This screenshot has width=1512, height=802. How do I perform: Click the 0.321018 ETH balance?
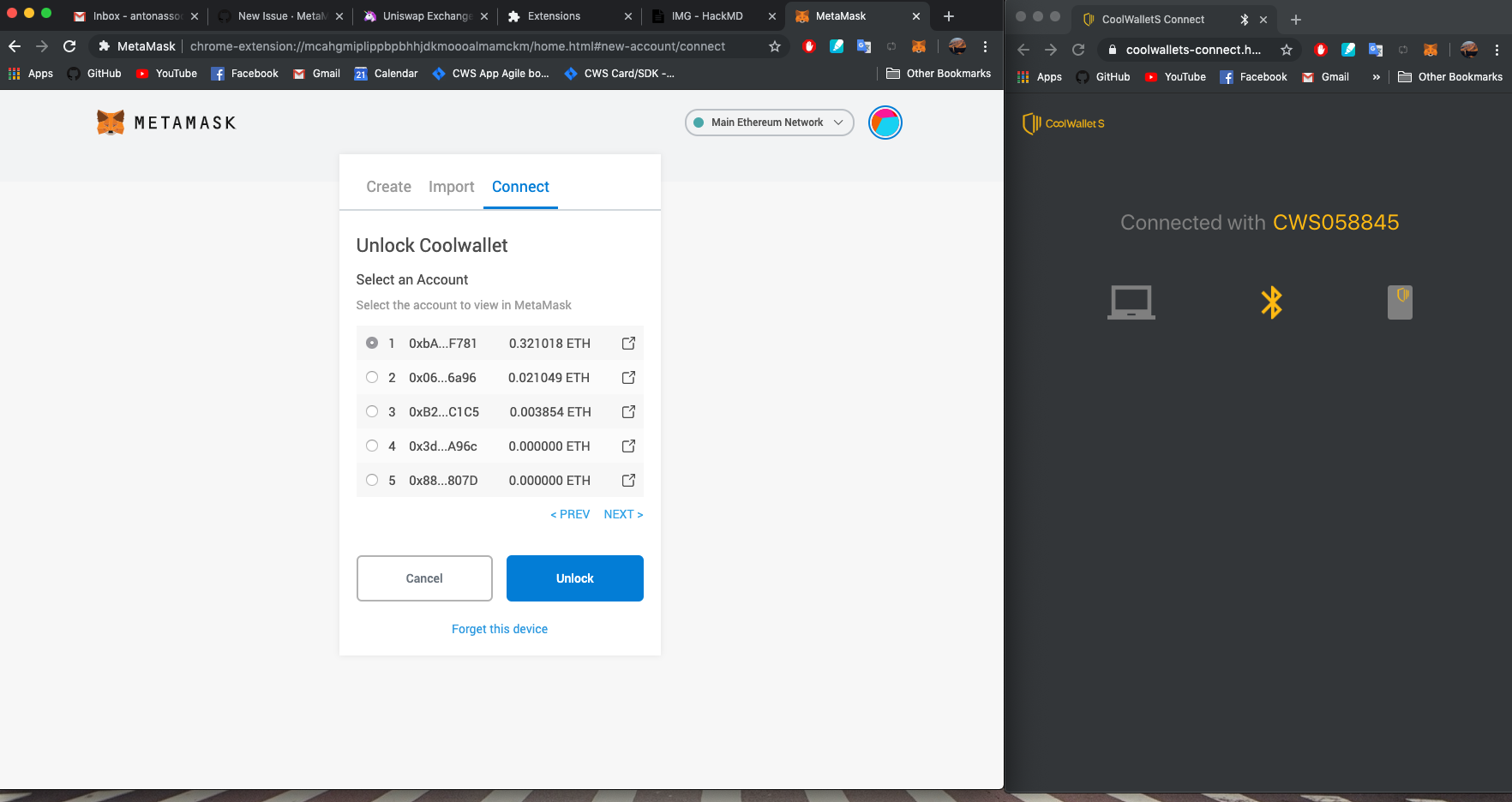549,343
